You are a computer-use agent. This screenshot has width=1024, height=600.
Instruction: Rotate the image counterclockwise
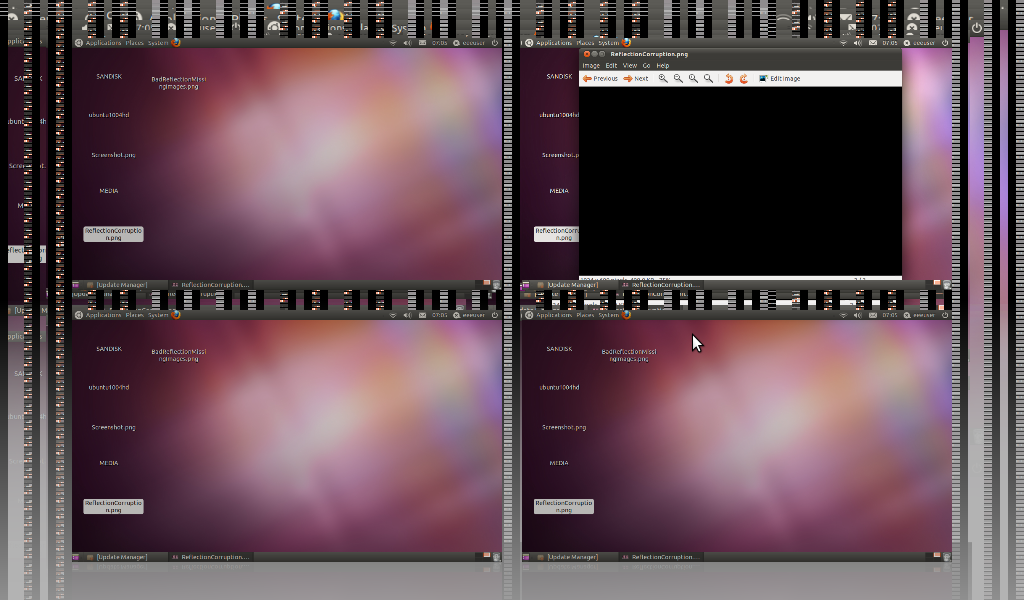click(728, 78)
